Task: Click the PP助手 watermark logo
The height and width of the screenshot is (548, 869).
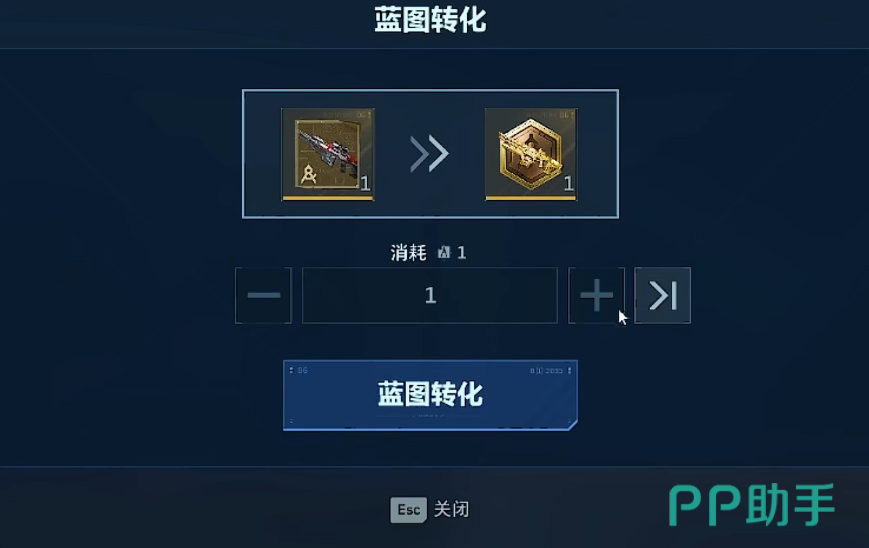Action: 752,504
